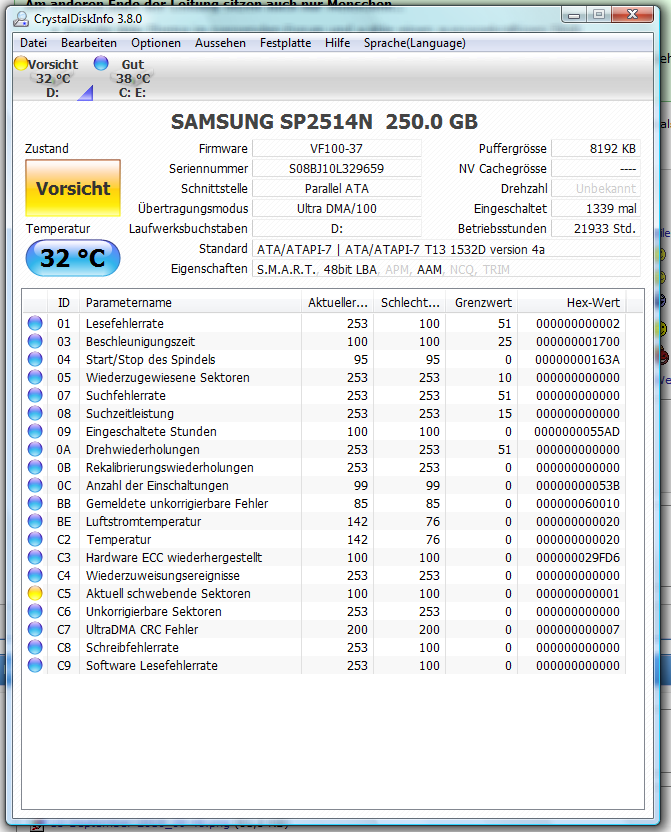The width and height of the screenshot is (671, 832).
Task: Open the Datei menu
Action: [33, 43]
